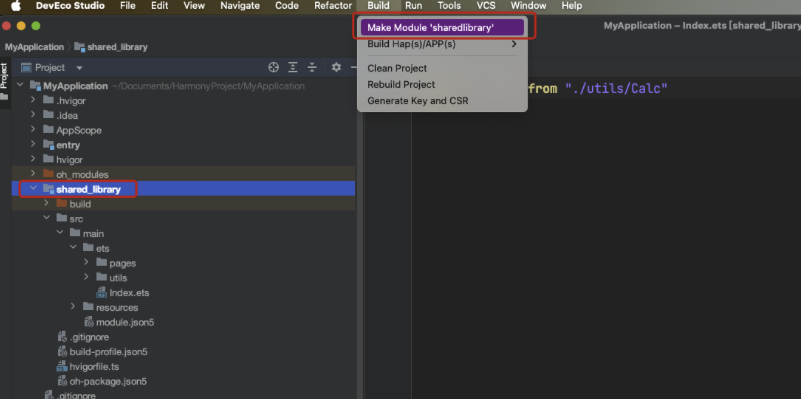This screenshot has height=399, width=801.
Task: Select the Index.ets file icon
Action: click(x=101, y=293)
